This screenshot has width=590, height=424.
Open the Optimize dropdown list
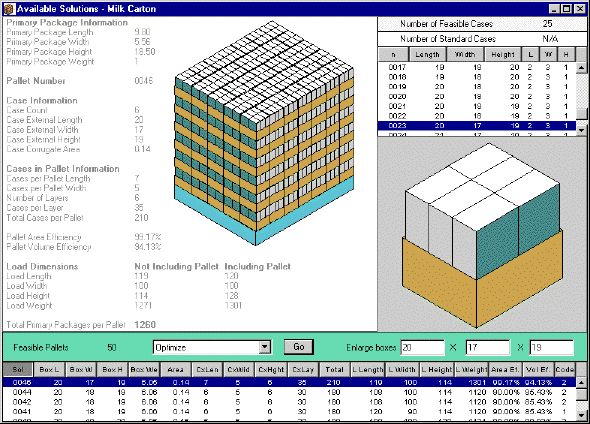coord(265,347)
